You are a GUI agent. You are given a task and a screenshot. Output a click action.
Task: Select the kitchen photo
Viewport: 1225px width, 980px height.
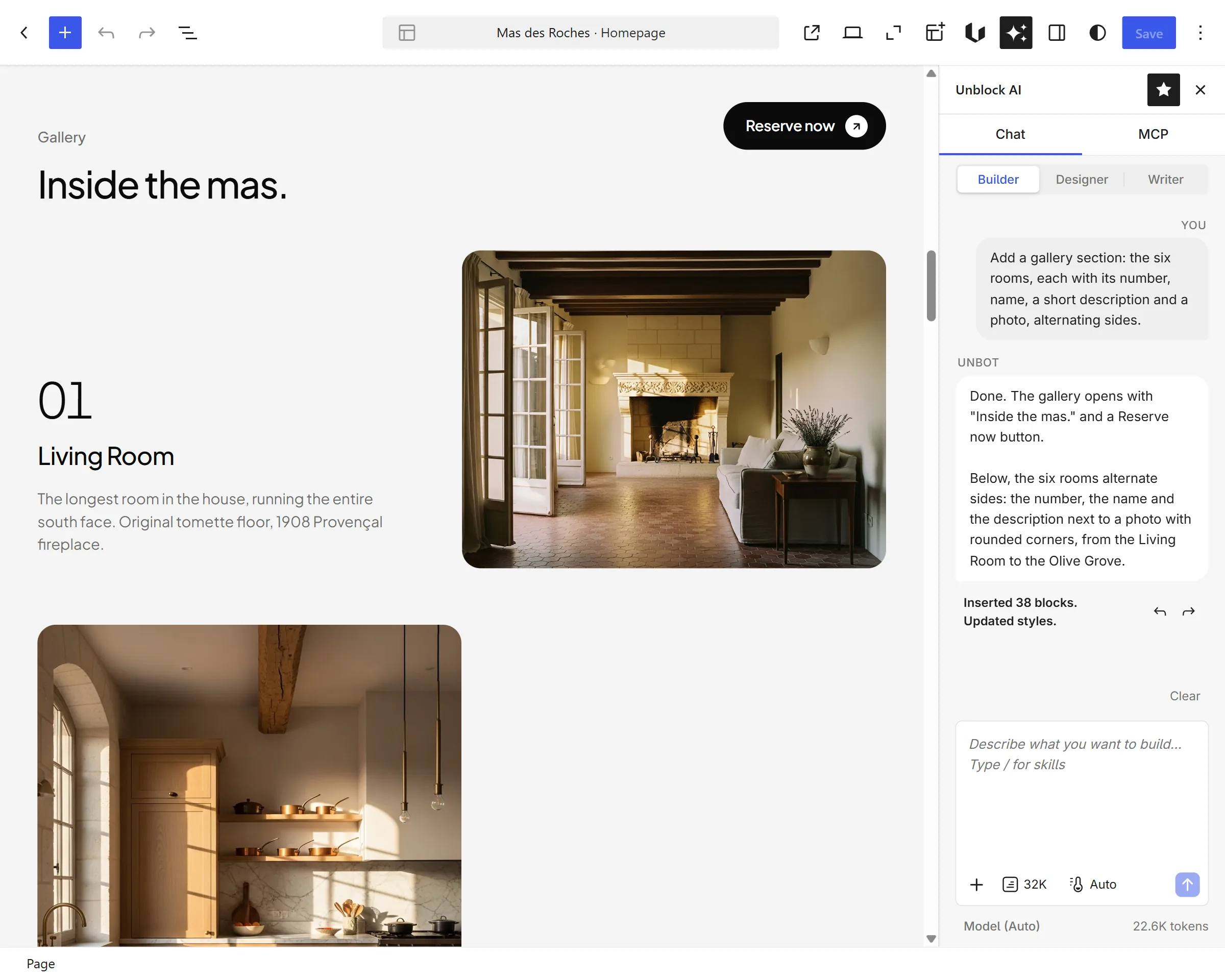pos(250,786)
